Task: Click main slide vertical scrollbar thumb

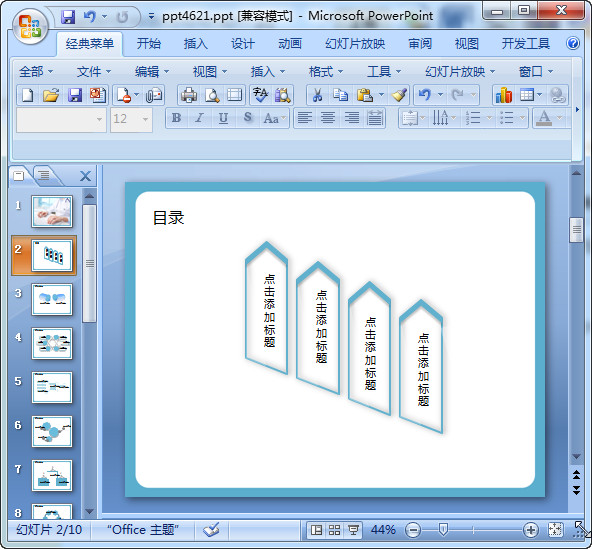Action: (x=576, y=230)
